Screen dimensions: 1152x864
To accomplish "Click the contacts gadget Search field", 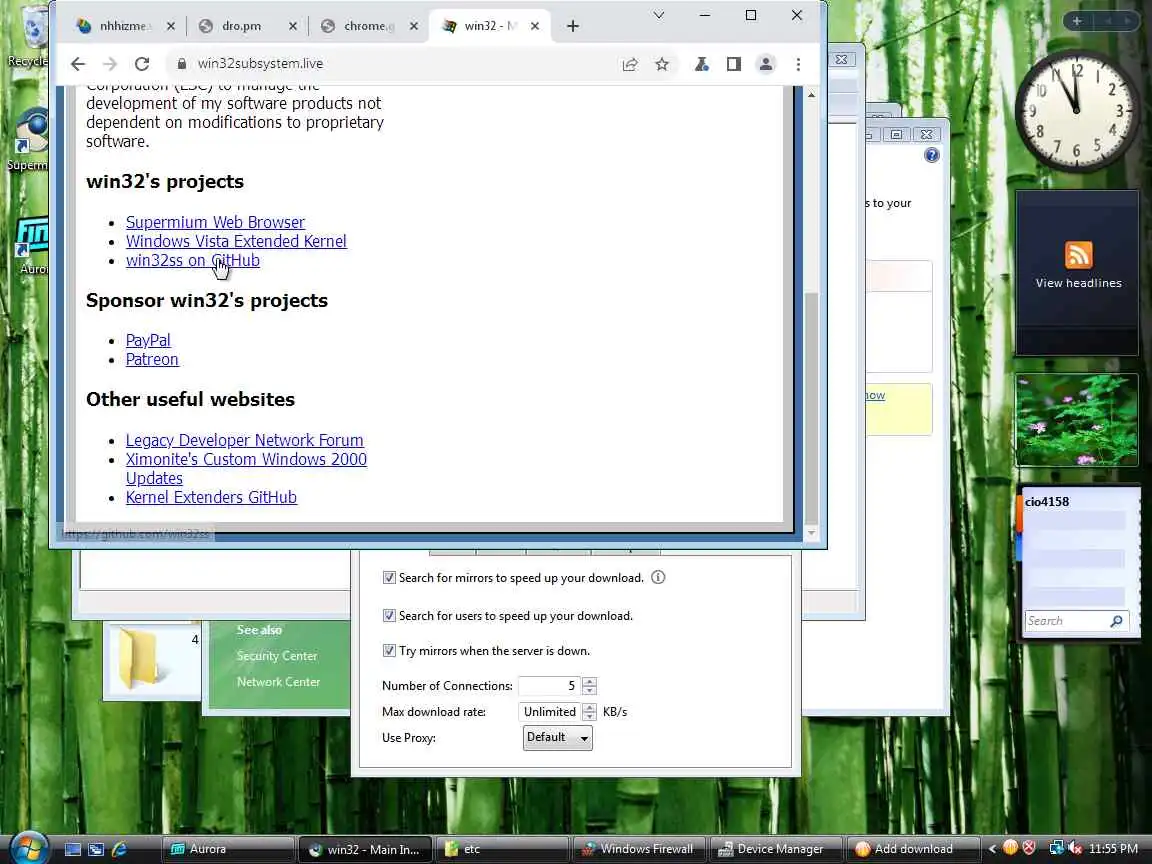I will [x=1066, y=621].
